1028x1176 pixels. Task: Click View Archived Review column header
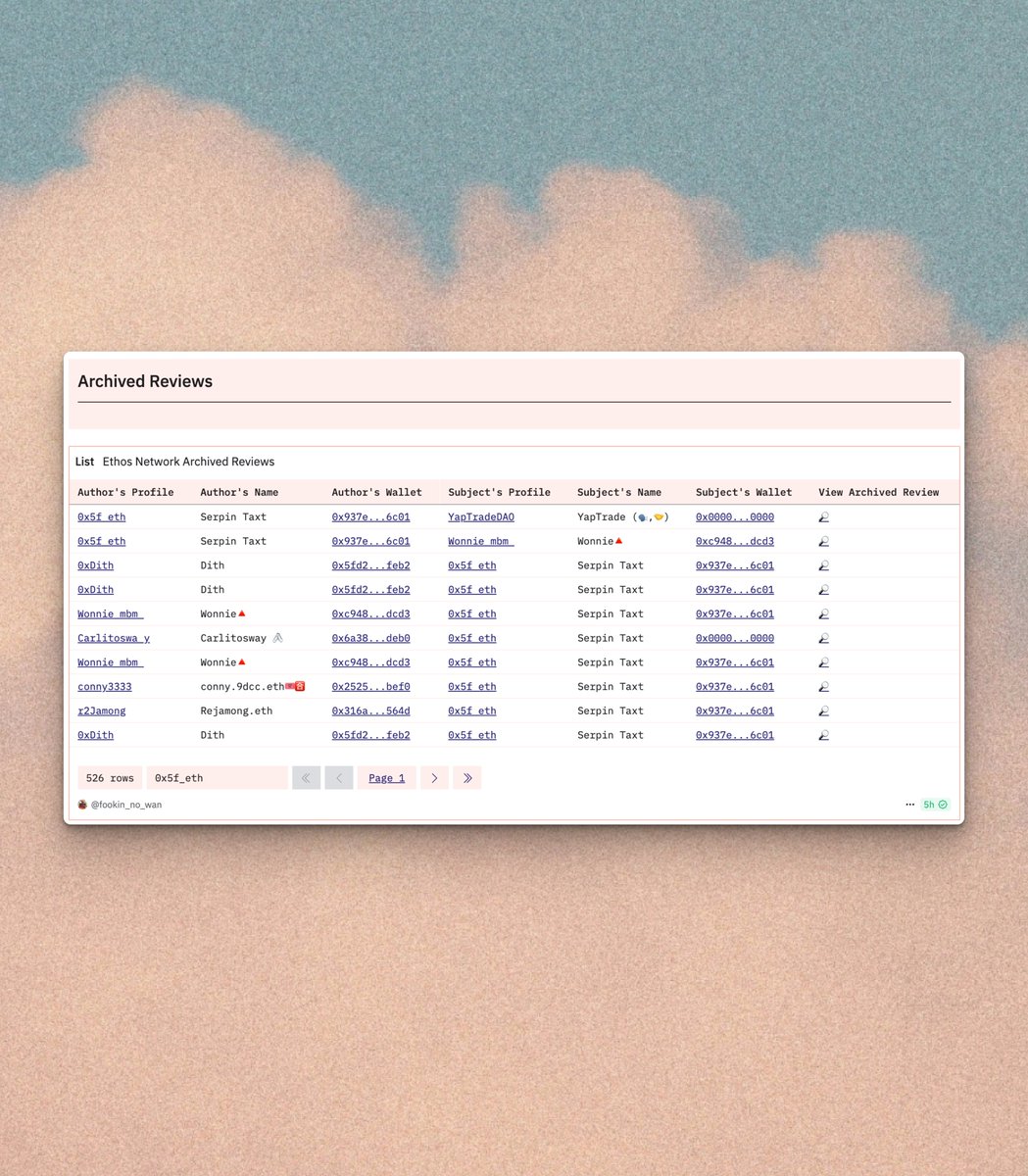879,492
